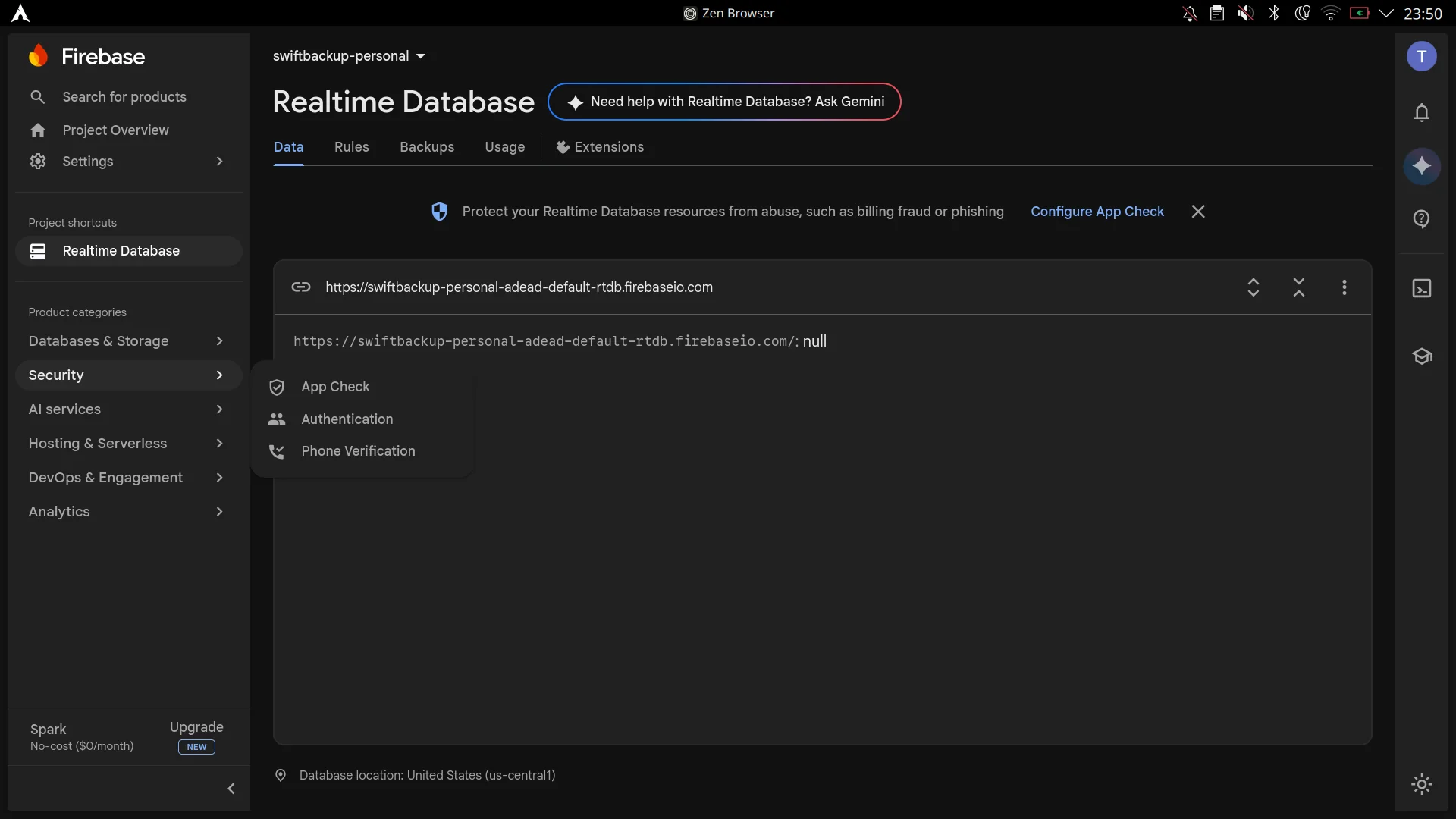Image resolution: width=1456 pixels, height=819 pixels.
Task: Click the Phone Verification phone icon
Action: (x=277, y=452)
